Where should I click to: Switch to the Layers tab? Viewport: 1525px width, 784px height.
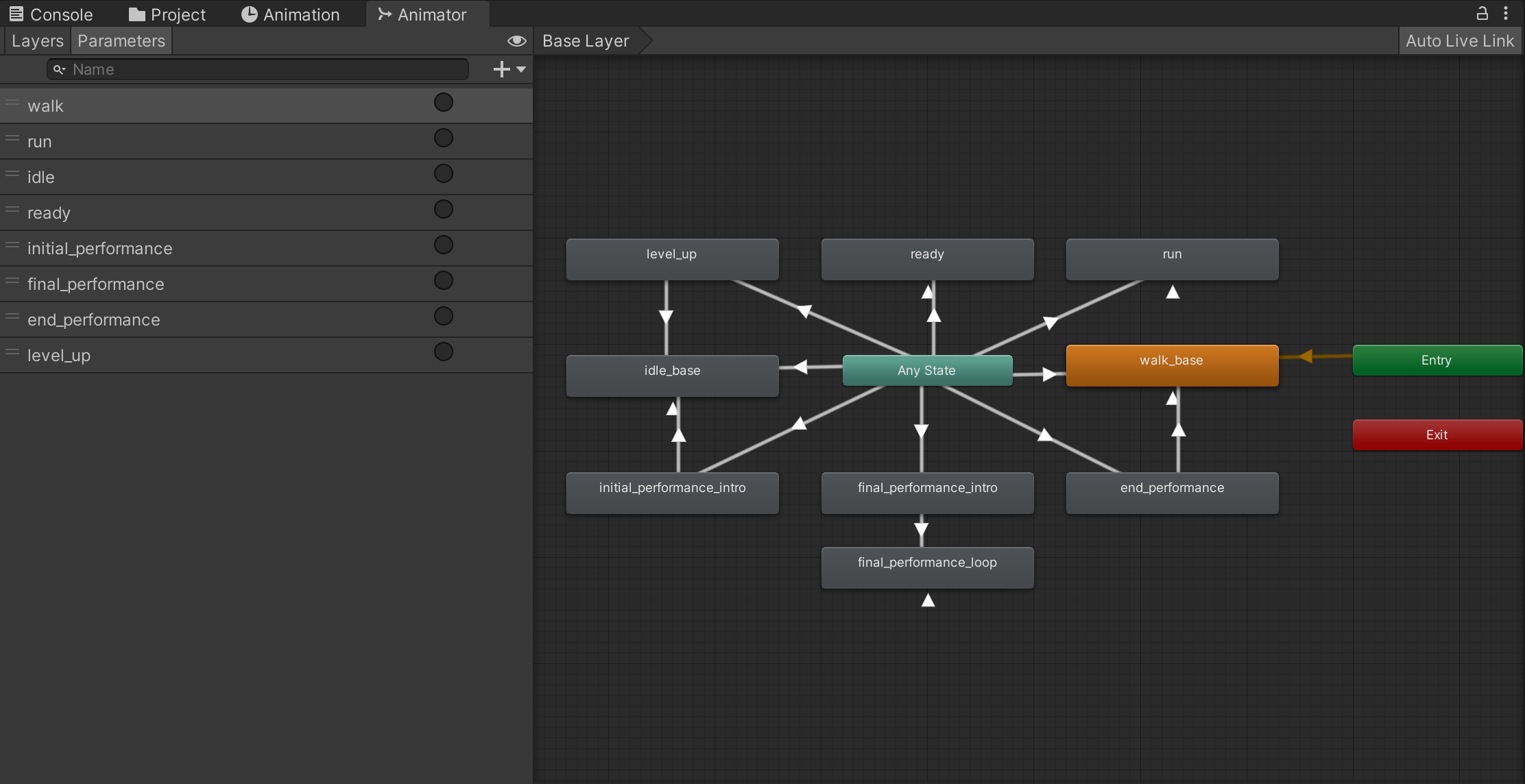(37, 41)
